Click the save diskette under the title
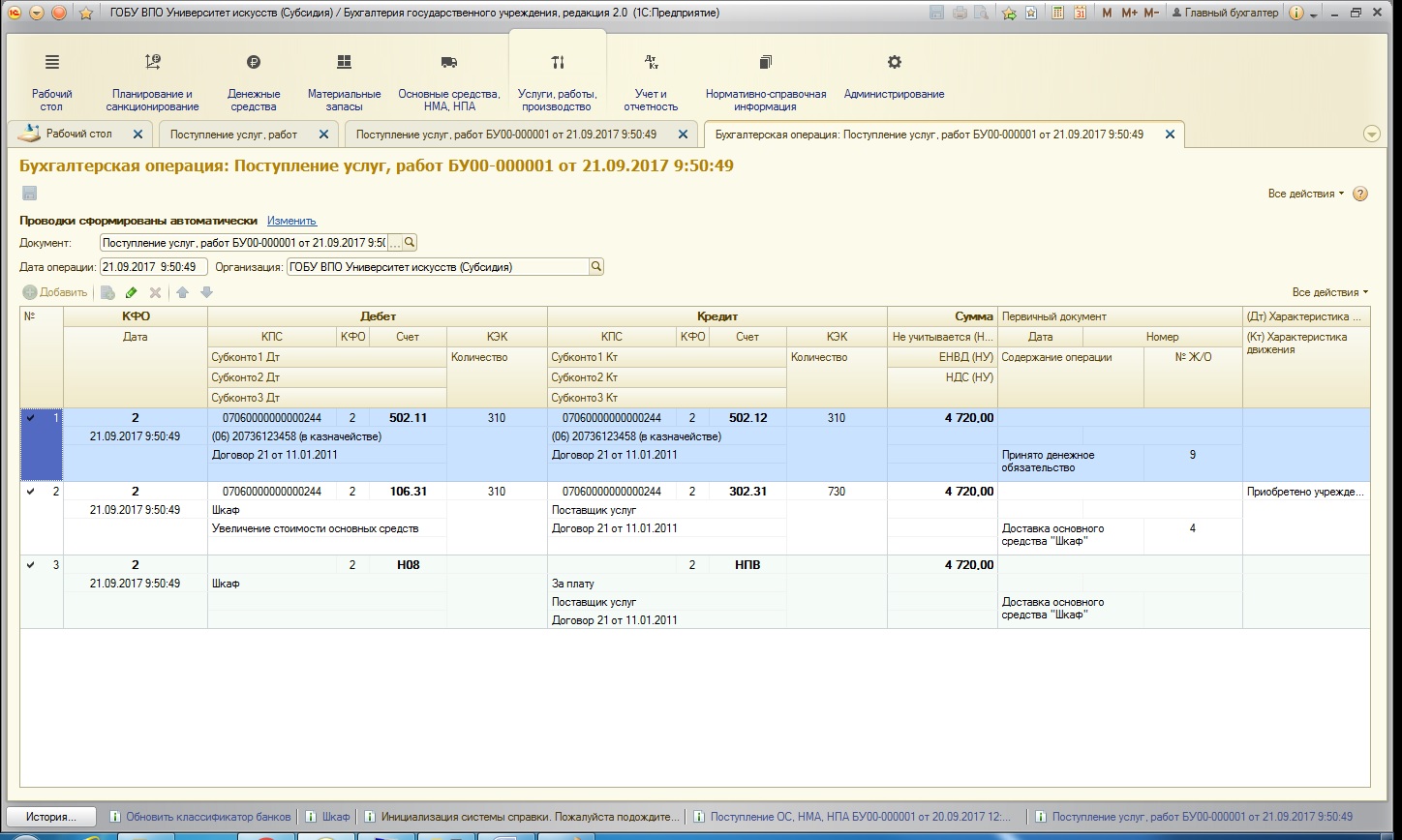1402x840 pixels. [29, 194]
